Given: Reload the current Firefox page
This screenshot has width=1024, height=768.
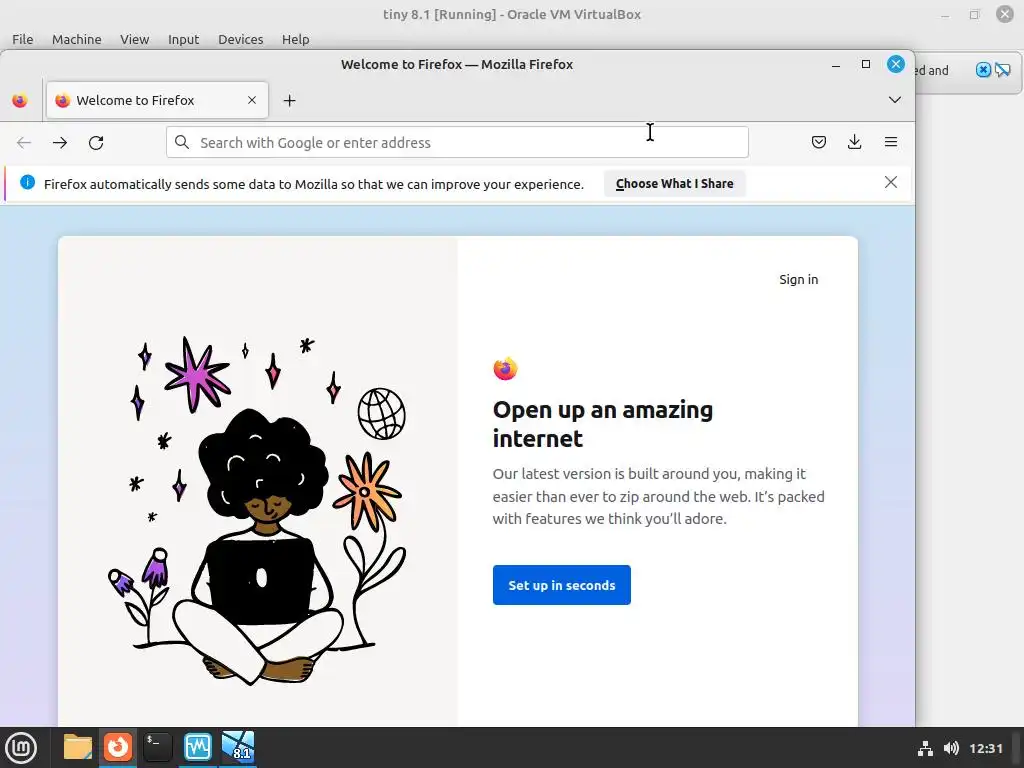Looking at the screenshot, I should pyautogui.click(x=96, y=142).
